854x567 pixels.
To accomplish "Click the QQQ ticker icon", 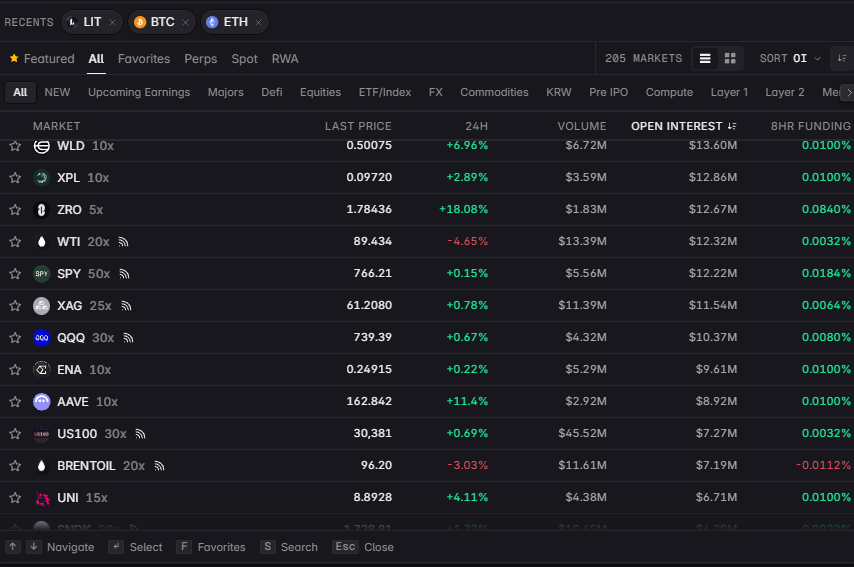I will point(41,338).
